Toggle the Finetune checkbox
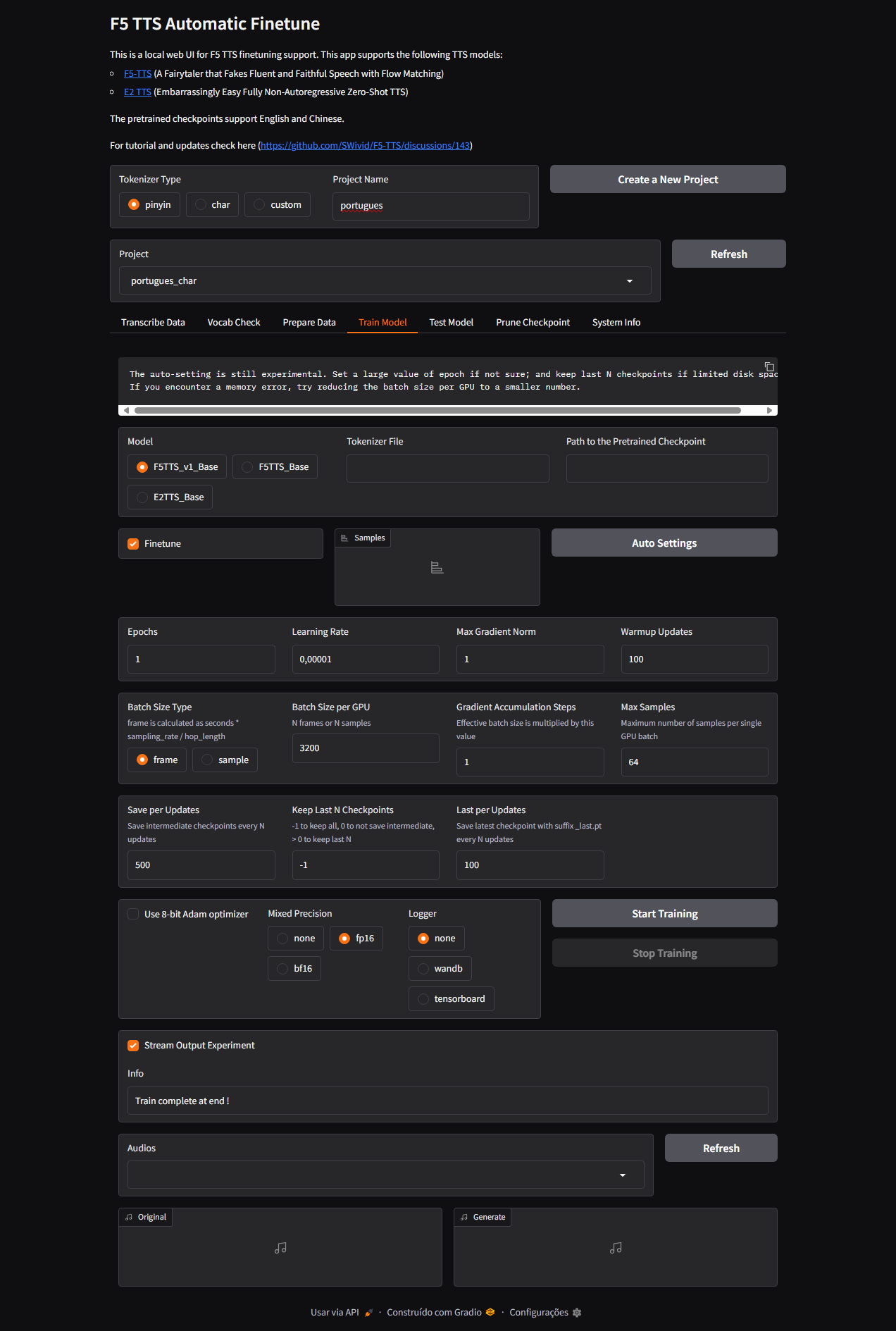Image resolution: width=896 pixels, height=1331 pixels. coord(133,543)
